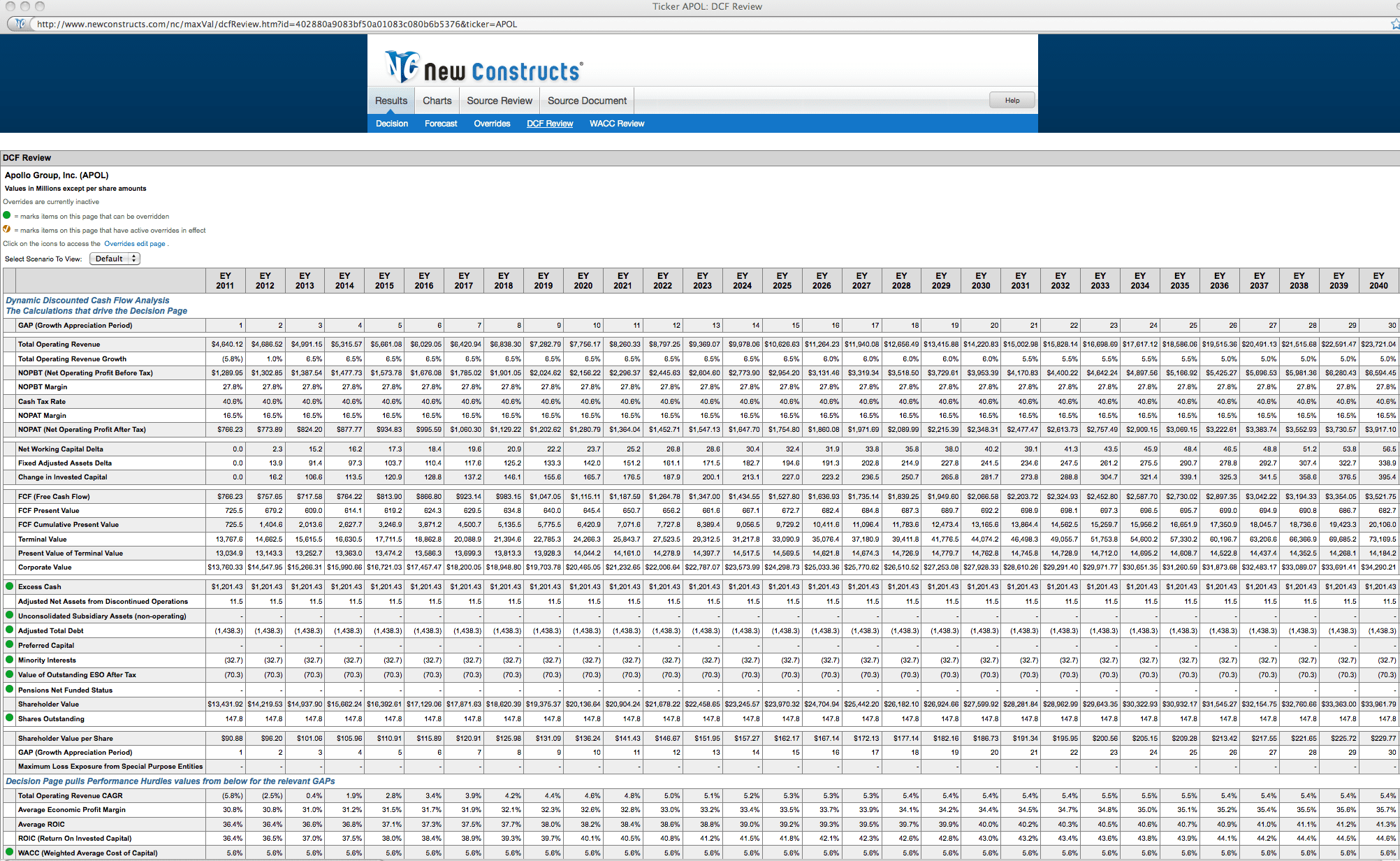This screenshot has width=1400, height=861.
Task: Open the Select Scenario To View dropdown
Action: [115, 259]
